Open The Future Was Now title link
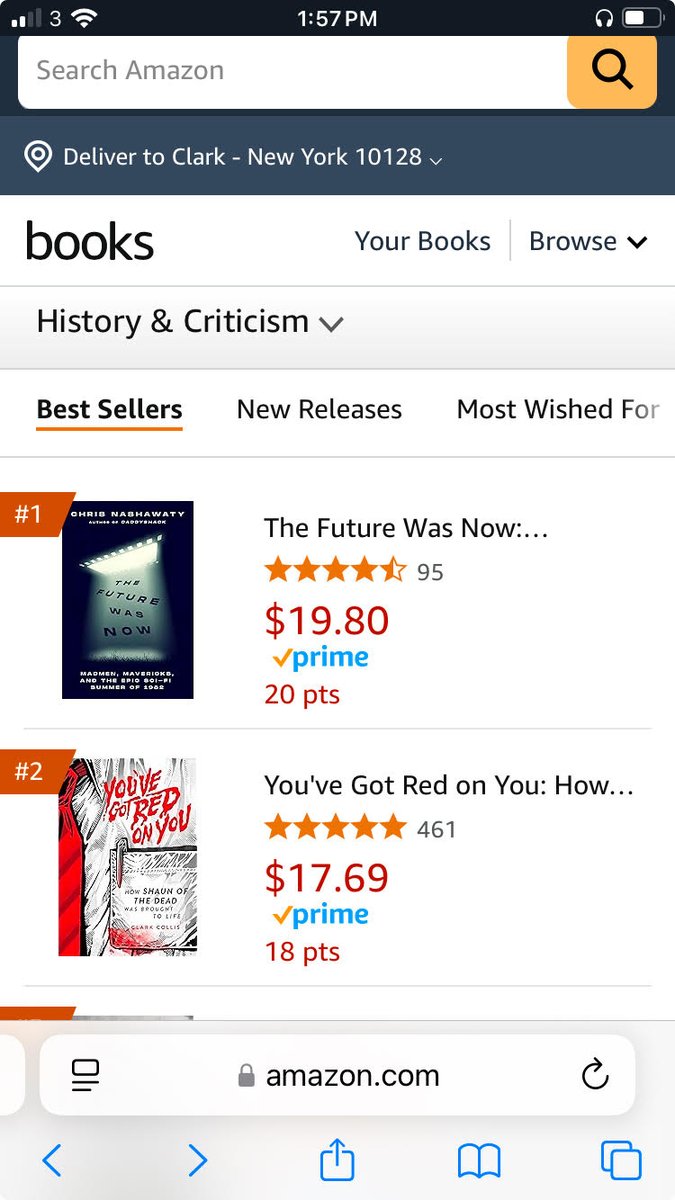675x1200 pixels. tap(406, 528)
